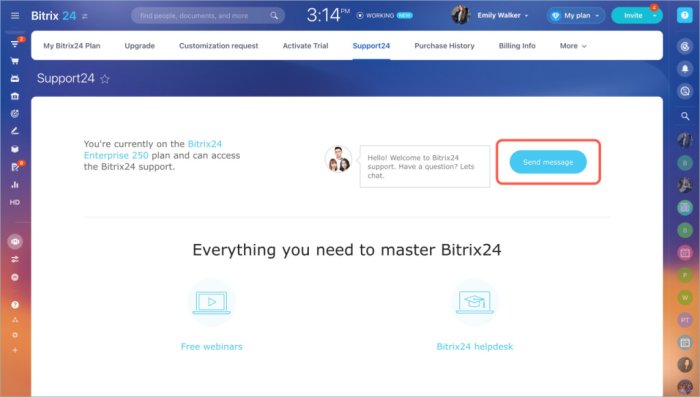
Task: Click the help question mark icon at top right
Action: pyautogui.click(x=684, y=15)
